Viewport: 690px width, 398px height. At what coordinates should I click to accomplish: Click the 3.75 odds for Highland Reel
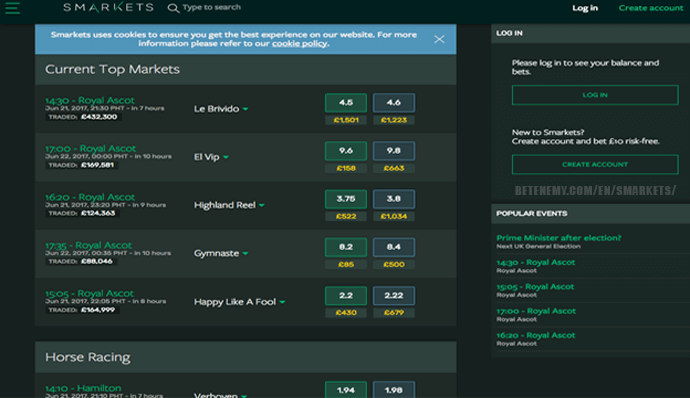(346, 199)
